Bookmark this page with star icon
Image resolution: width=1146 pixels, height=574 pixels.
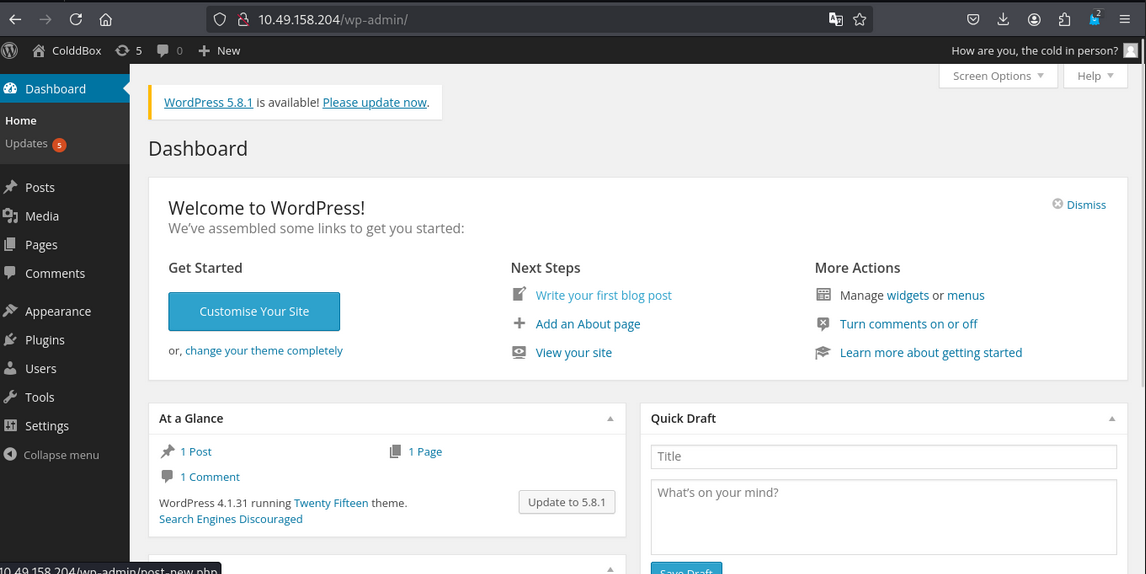859,19
